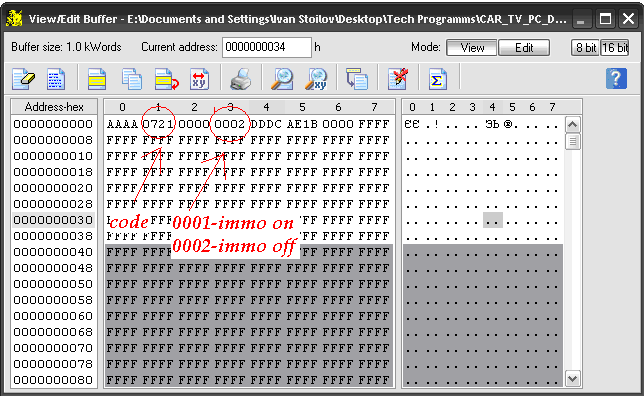The width and height of the screenshot is (644, 396).
Task: Open find and replace xy magnifier icon
Action: (316, 78)
